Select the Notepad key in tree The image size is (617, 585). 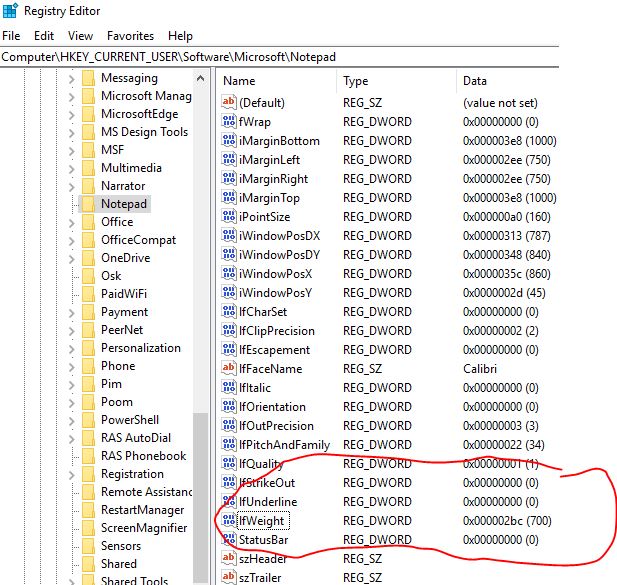[124, 204]
